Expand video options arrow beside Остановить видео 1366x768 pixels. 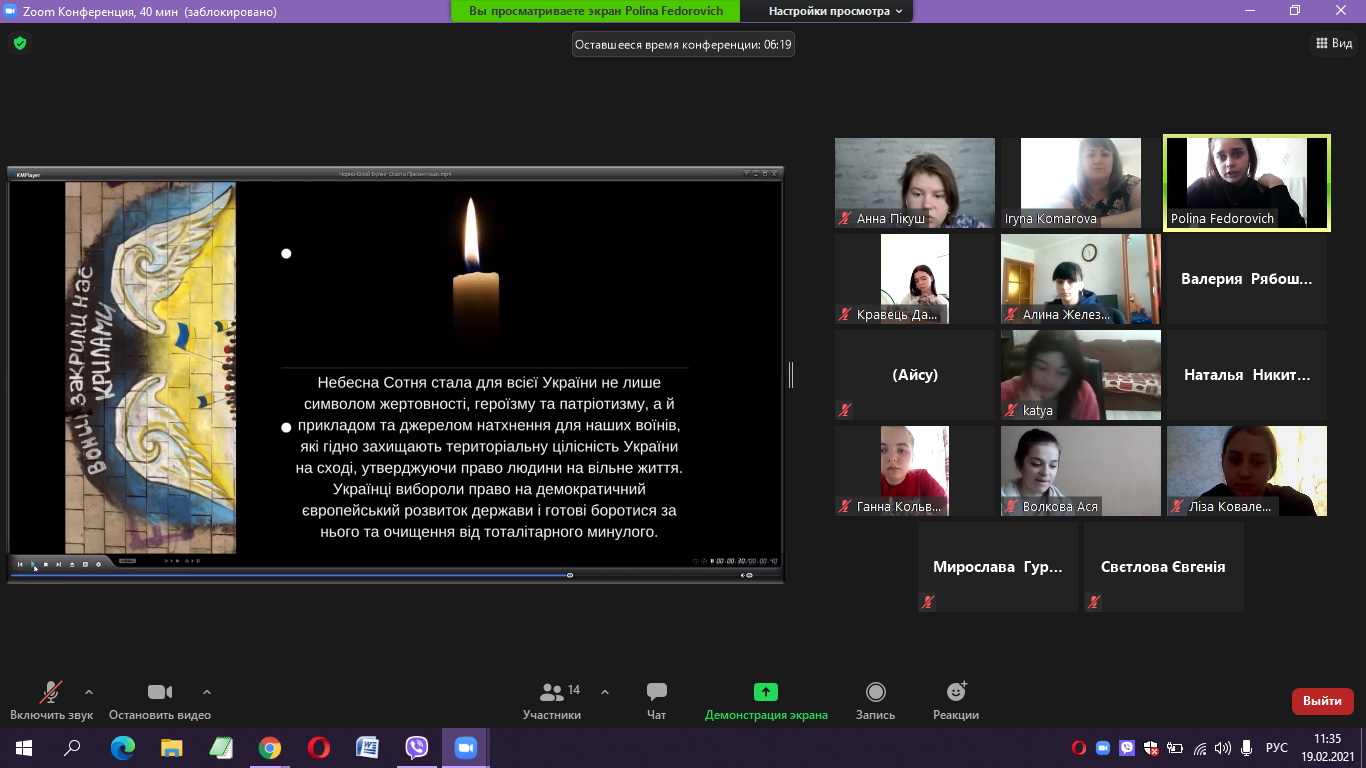click(207, 691)
